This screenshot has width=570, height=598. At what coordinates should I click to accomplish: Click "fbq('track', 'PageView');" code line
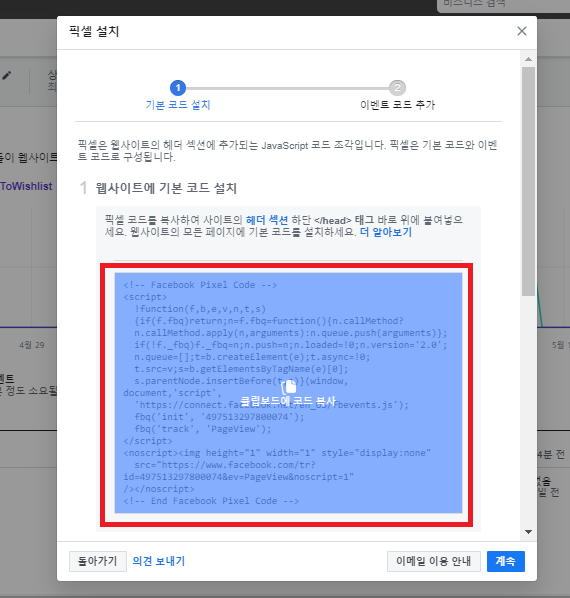[x=202, y=429]
